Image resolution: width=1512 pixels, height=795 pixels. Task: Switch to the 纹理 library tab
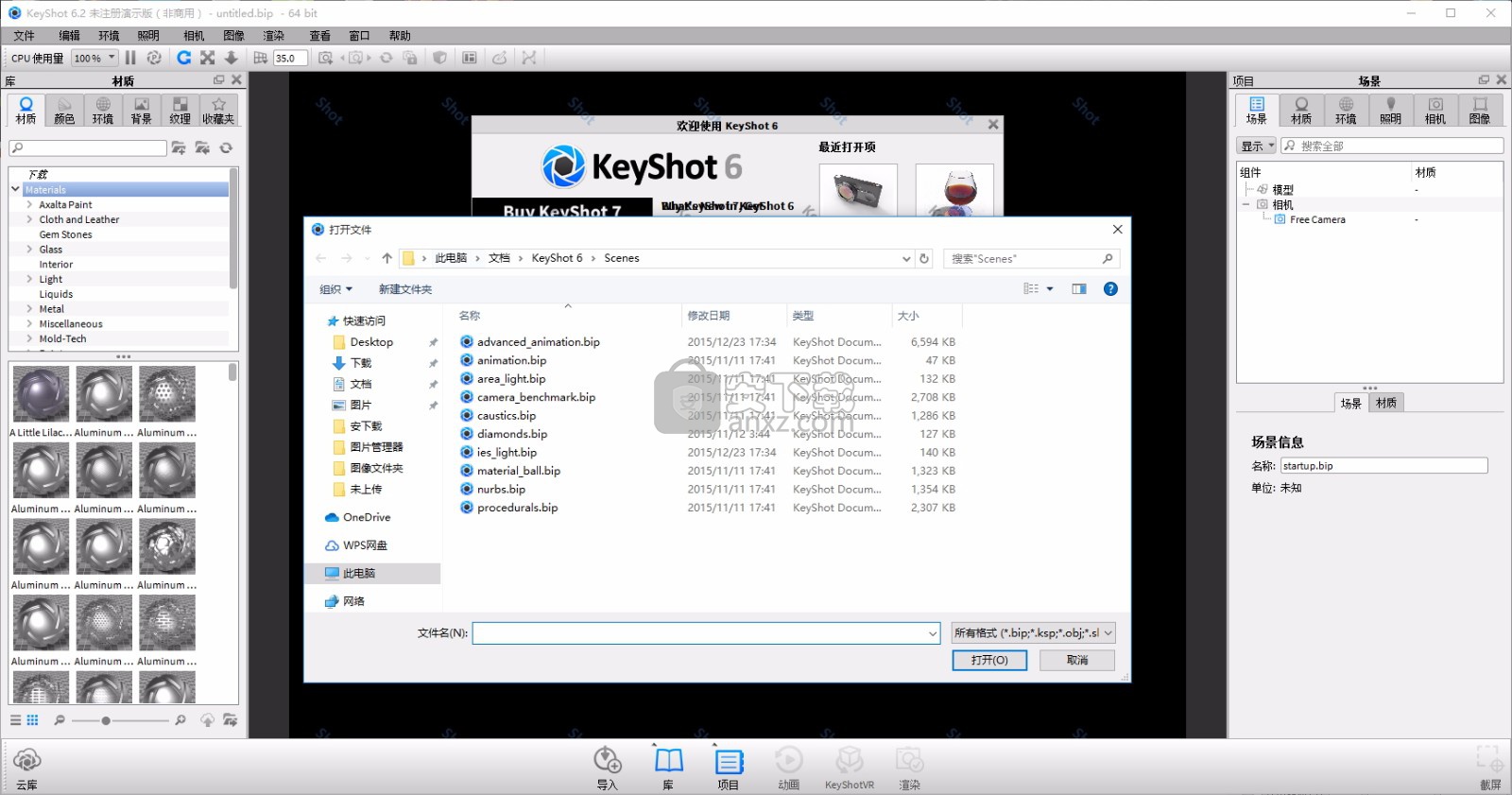(x=180, y=111)
